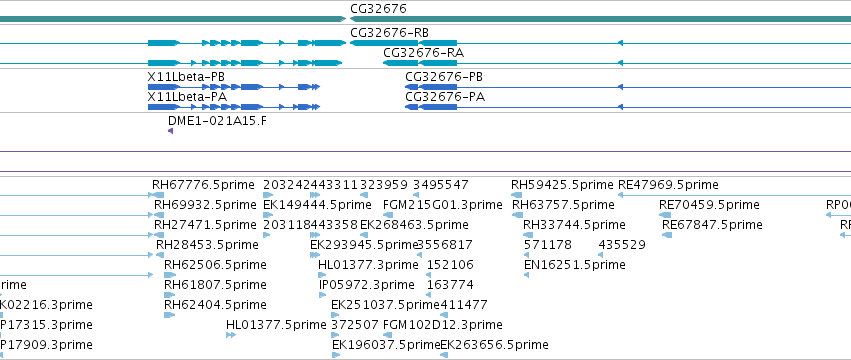
Task: Select the FGM215G01.3prime label
Action: pos(443,205)
